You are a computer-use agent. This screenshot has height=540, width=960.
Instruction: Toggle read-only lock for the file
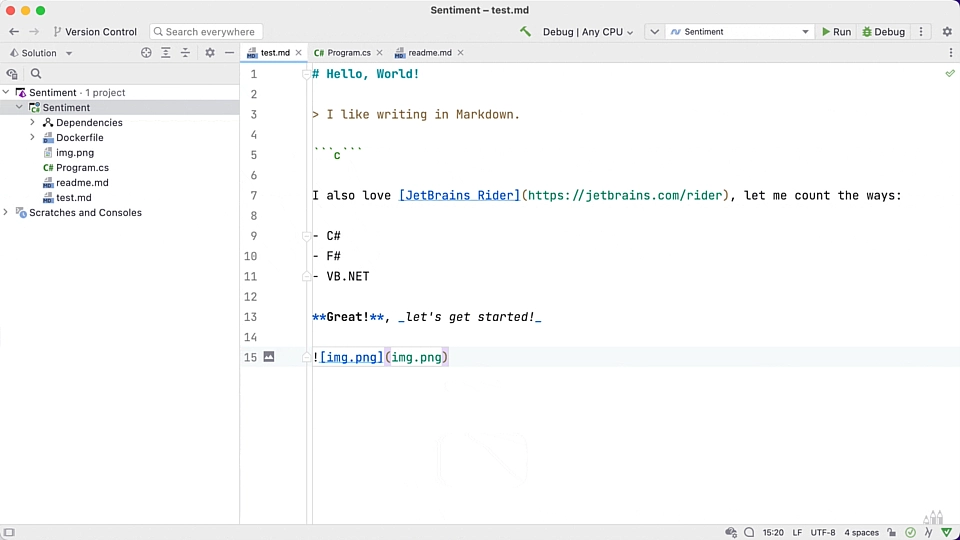[891, 533]
